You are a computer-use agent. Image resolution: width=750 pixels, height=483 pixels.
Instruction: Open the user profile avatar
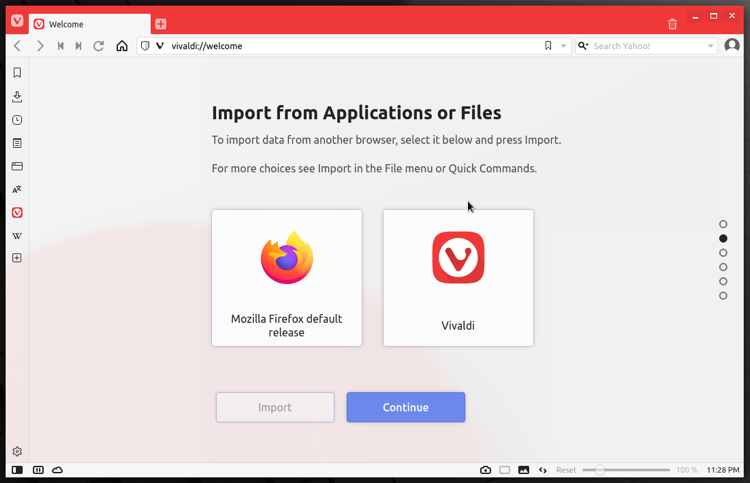point(732,46)
